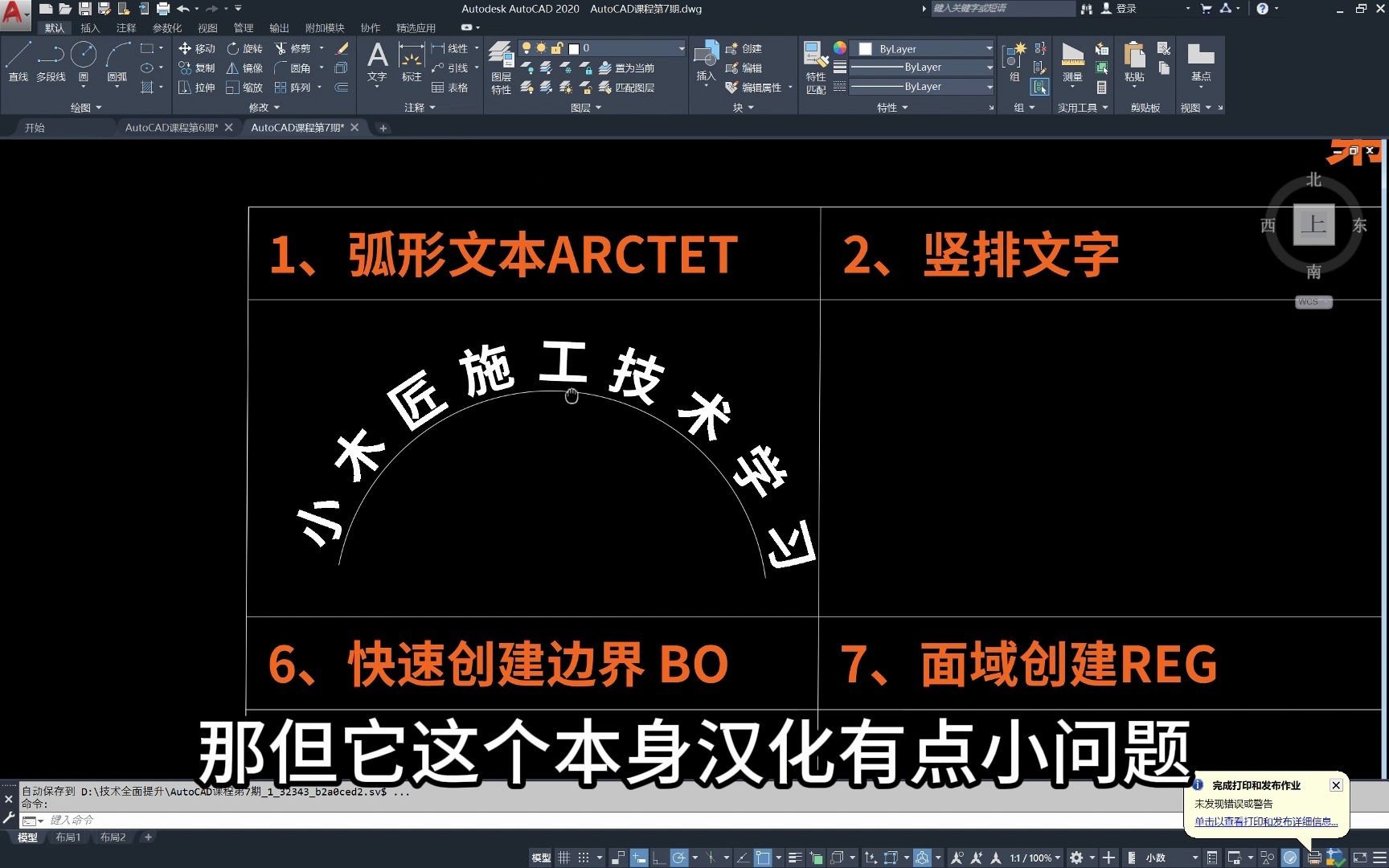The width and height of the screenshot is (1389, 868).
Task: Close the 完成打印和发布作业 notification
Action: 1335,785
